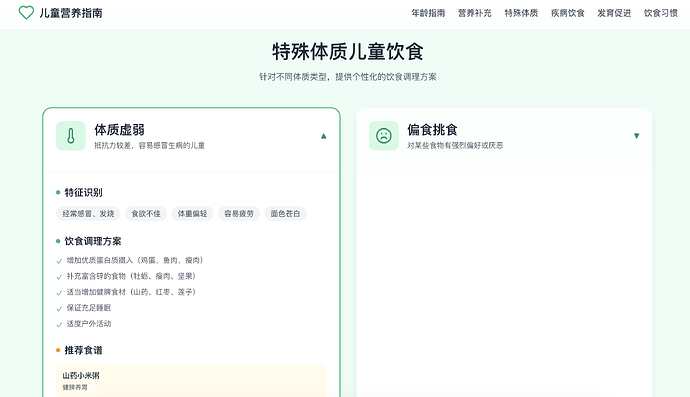This screenshot has width=690, height=397.
Task: Click the sad face icon for 偏食挑食
Action: coord(384,136)
